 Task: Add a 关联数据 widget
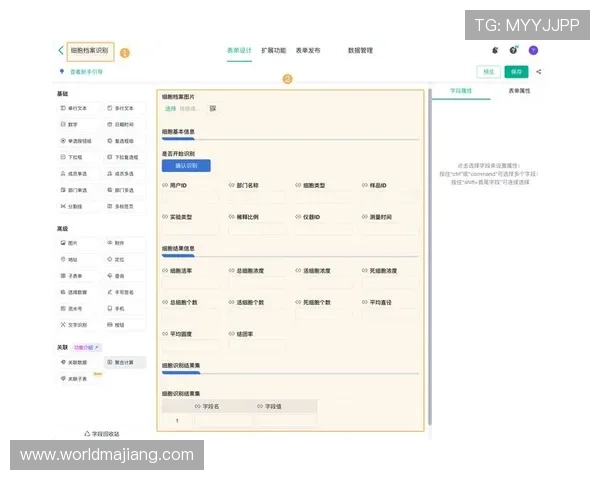coord(78,362)
